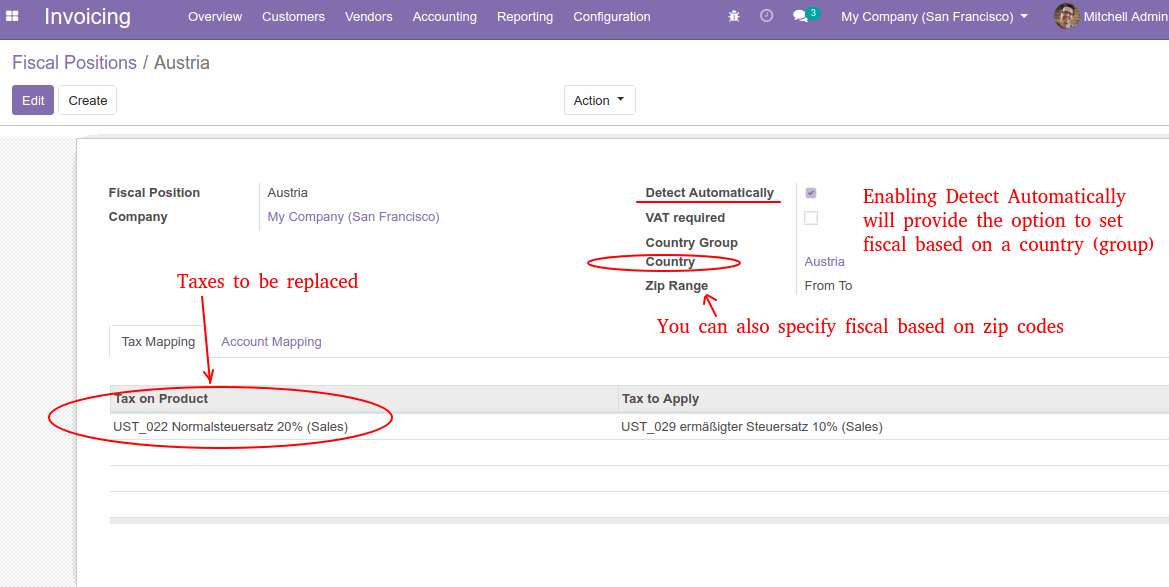Toggle the Detect Automatically checkbox
Viewport: 1169px width, 587px height.
click(x=811, y=193)
